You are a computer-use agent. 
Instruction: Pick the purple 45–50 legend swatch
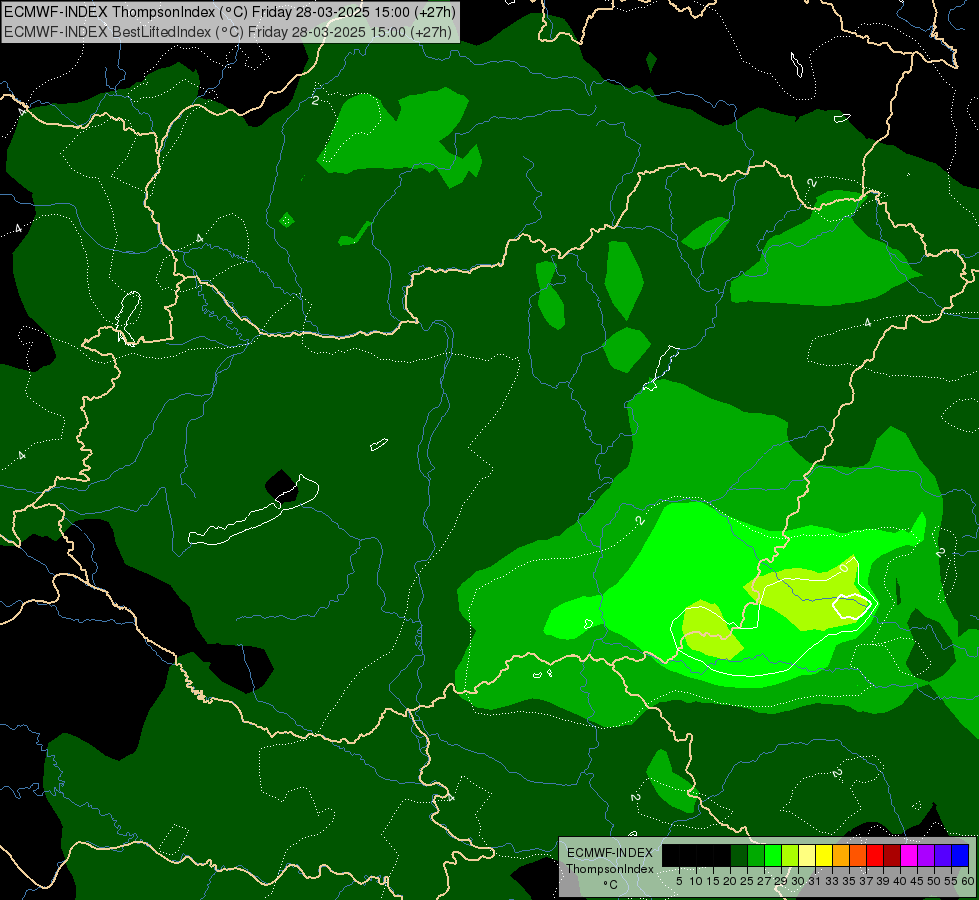coord(926,855)
